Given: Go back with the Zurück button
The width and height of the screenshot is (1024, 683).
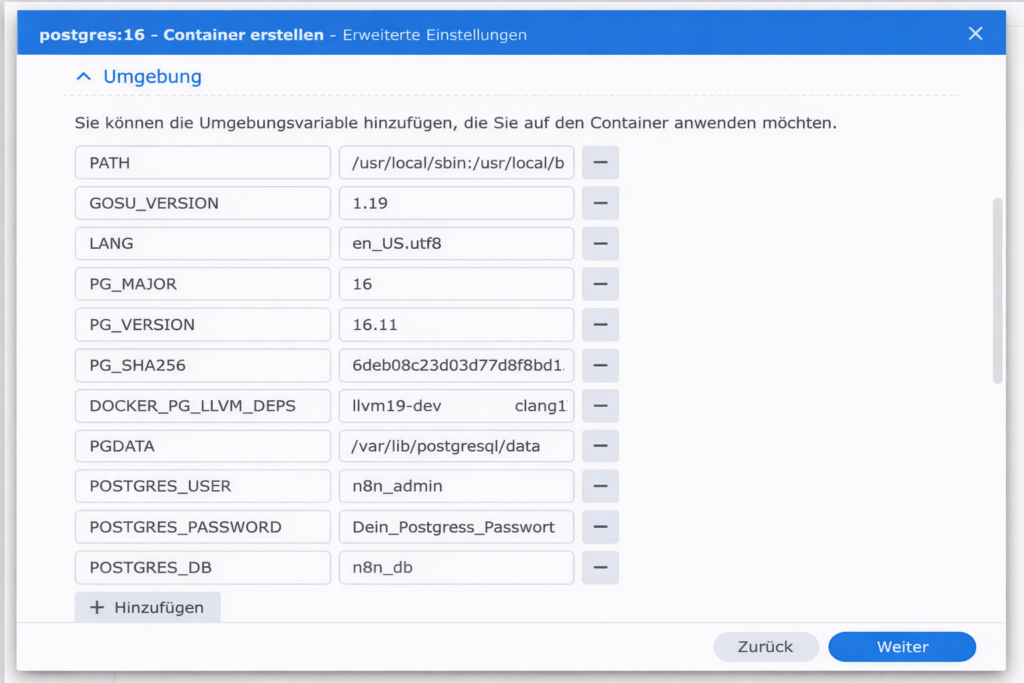Looking at the screenshot, I should [765, 647].
